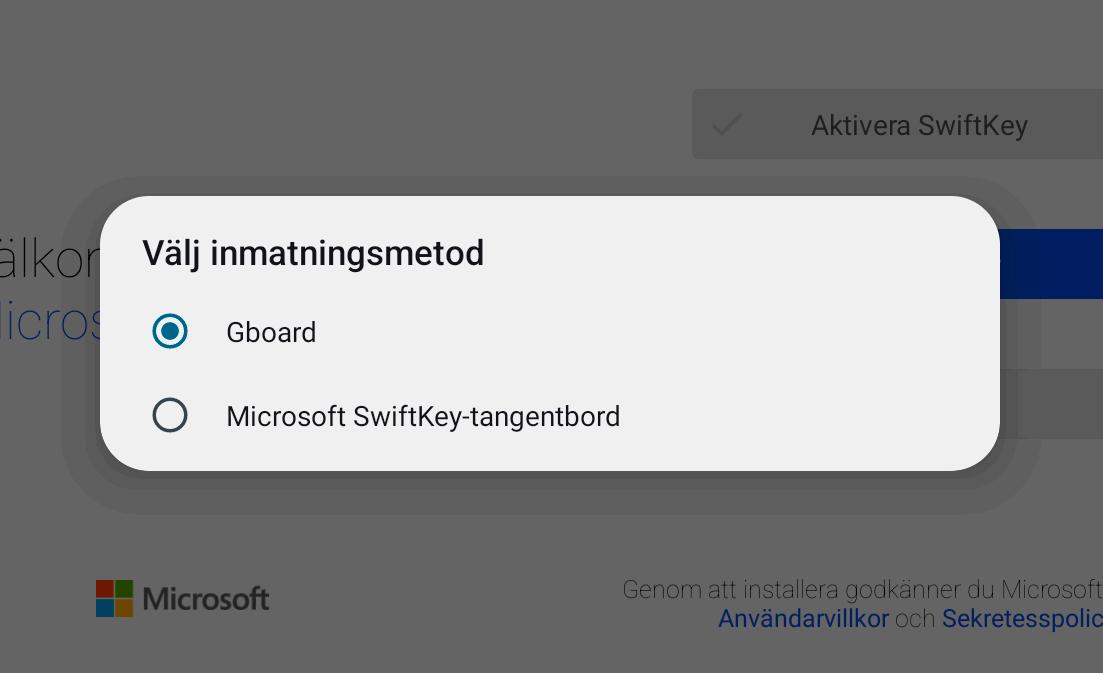Click the Genom att installera disclaimer text

pos(860,590)
